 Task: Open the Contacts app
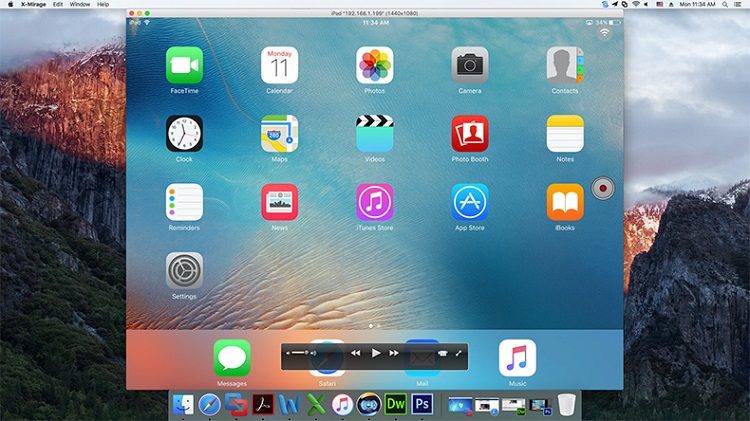565,65
